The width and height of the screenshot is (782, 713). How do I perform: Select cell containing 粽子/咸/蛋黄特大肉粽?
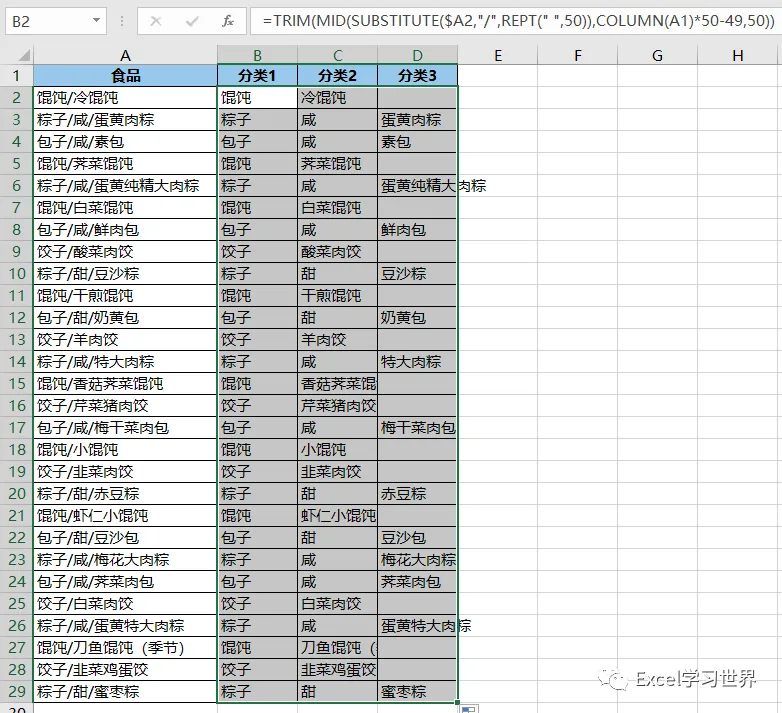tap(125, 626)
